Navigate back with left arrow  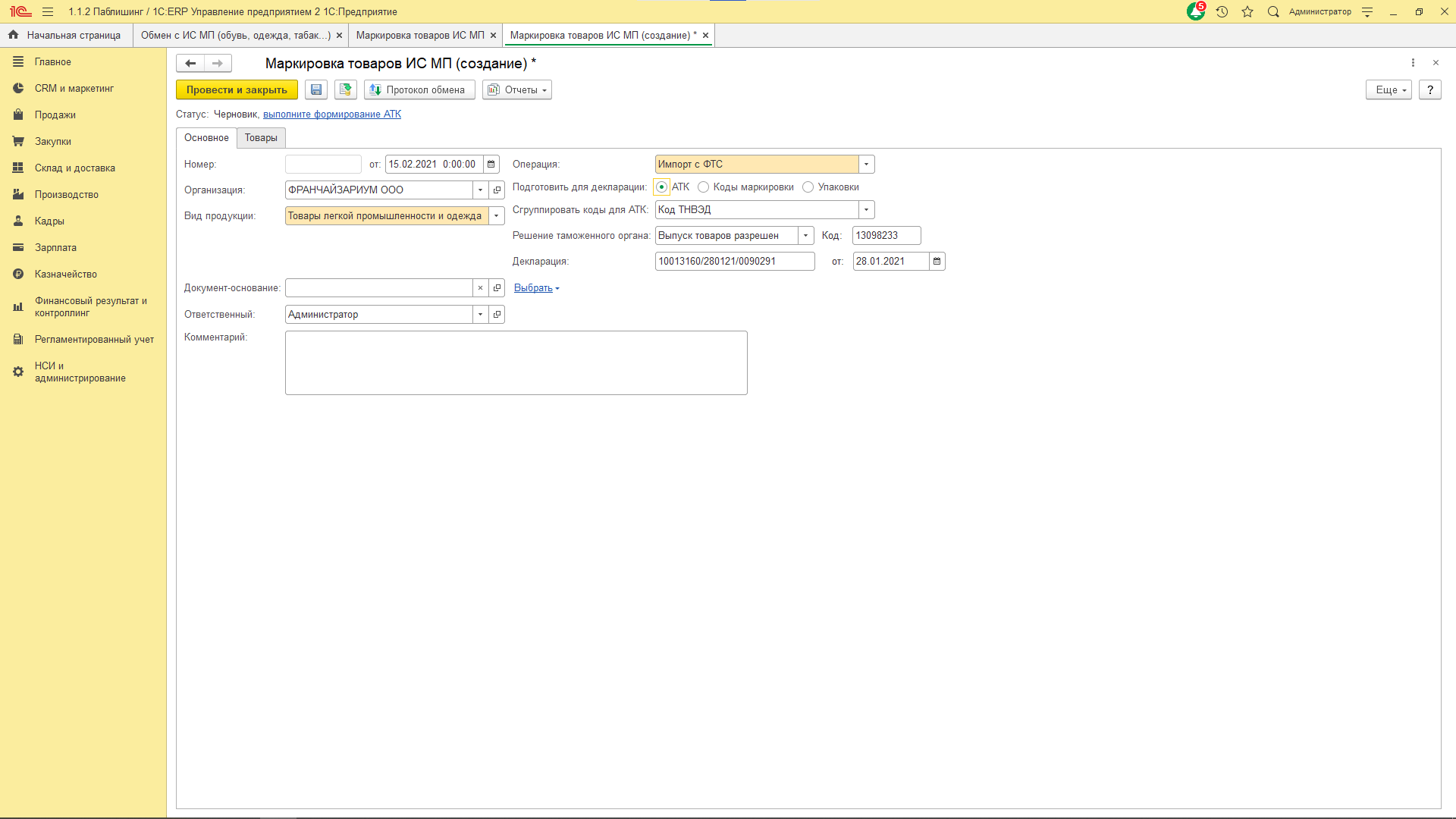tap(190, 63)
